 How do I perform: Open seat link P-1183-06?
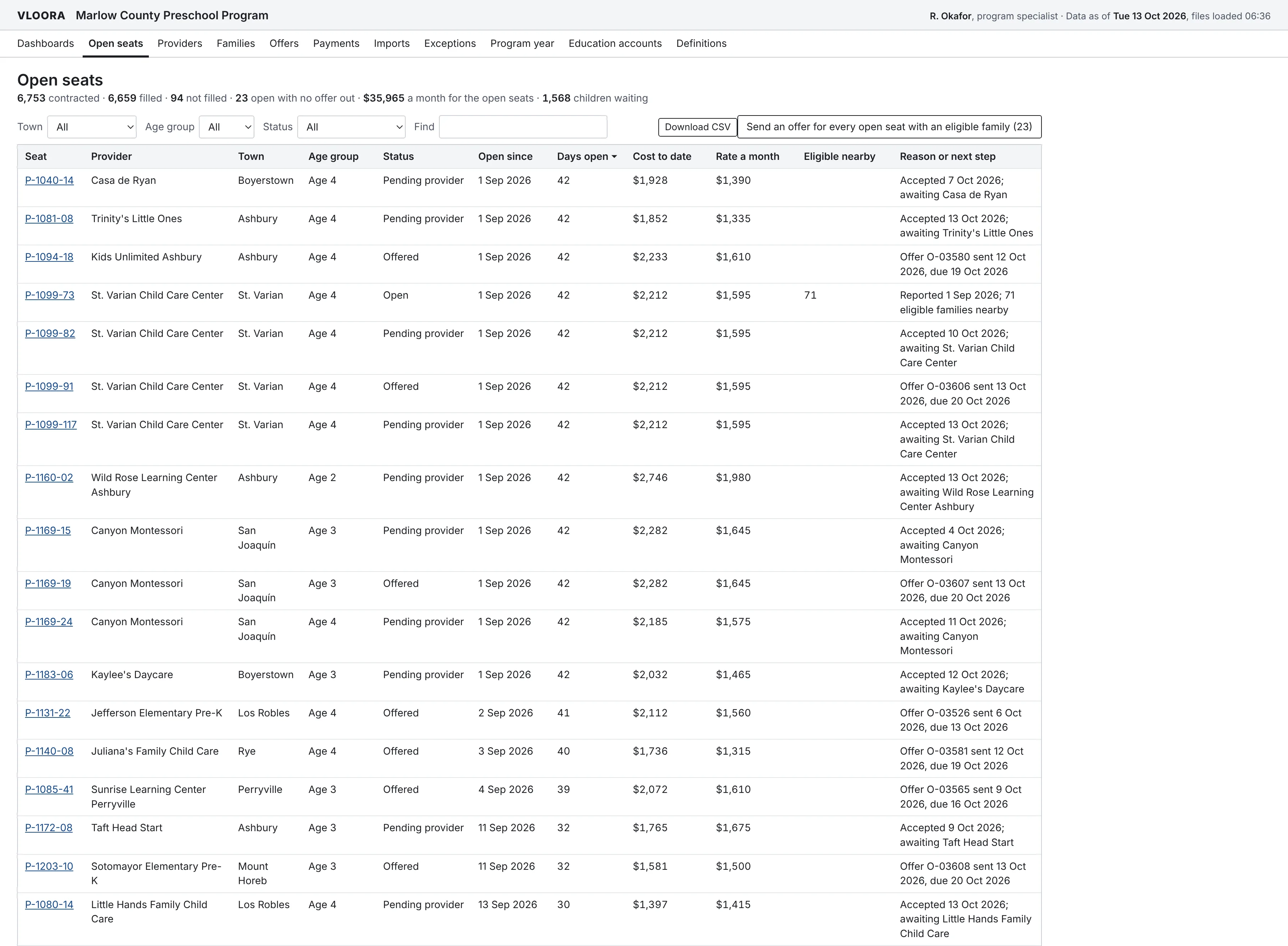tap(49, 675)
